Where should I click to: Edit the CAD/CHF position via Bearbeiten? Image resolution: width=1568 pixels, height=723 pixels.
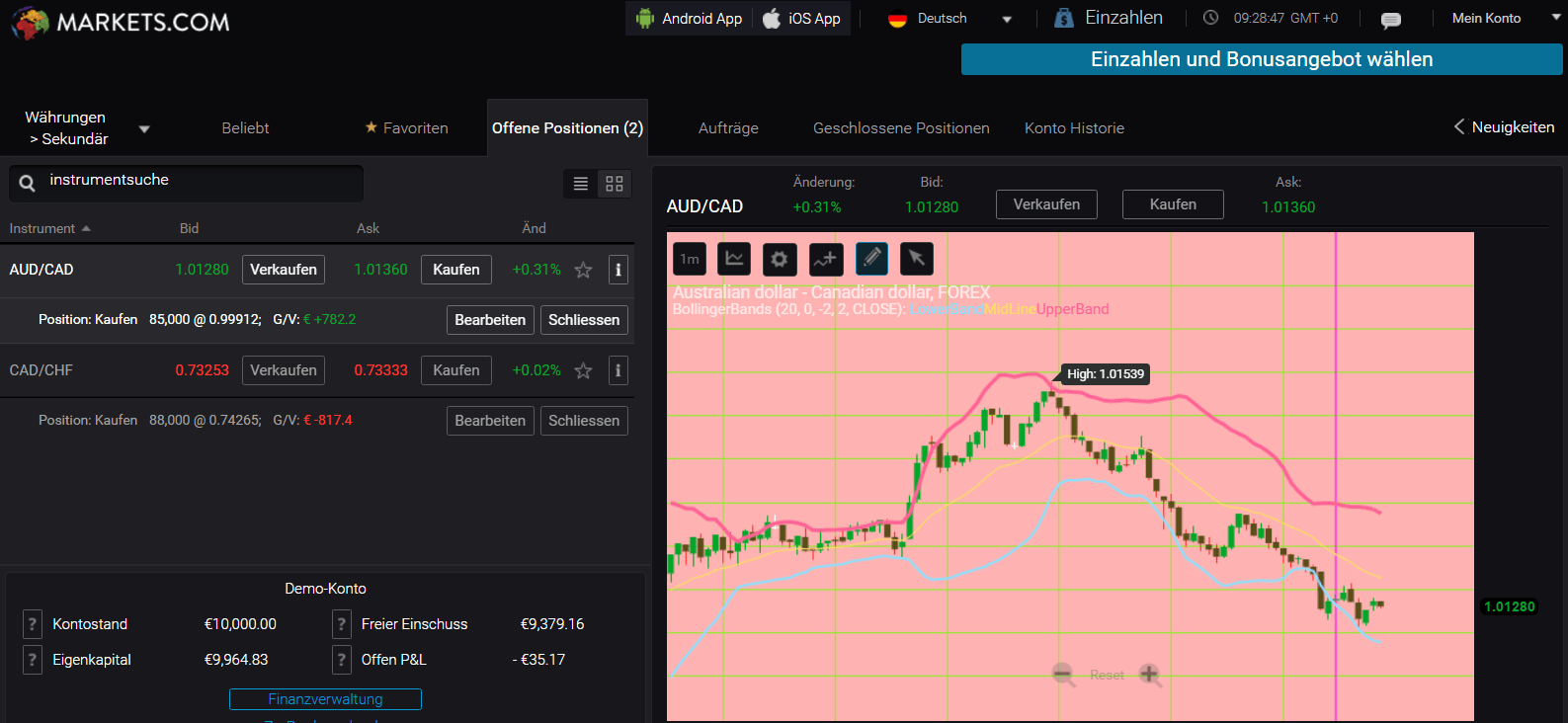pos(490,421)
